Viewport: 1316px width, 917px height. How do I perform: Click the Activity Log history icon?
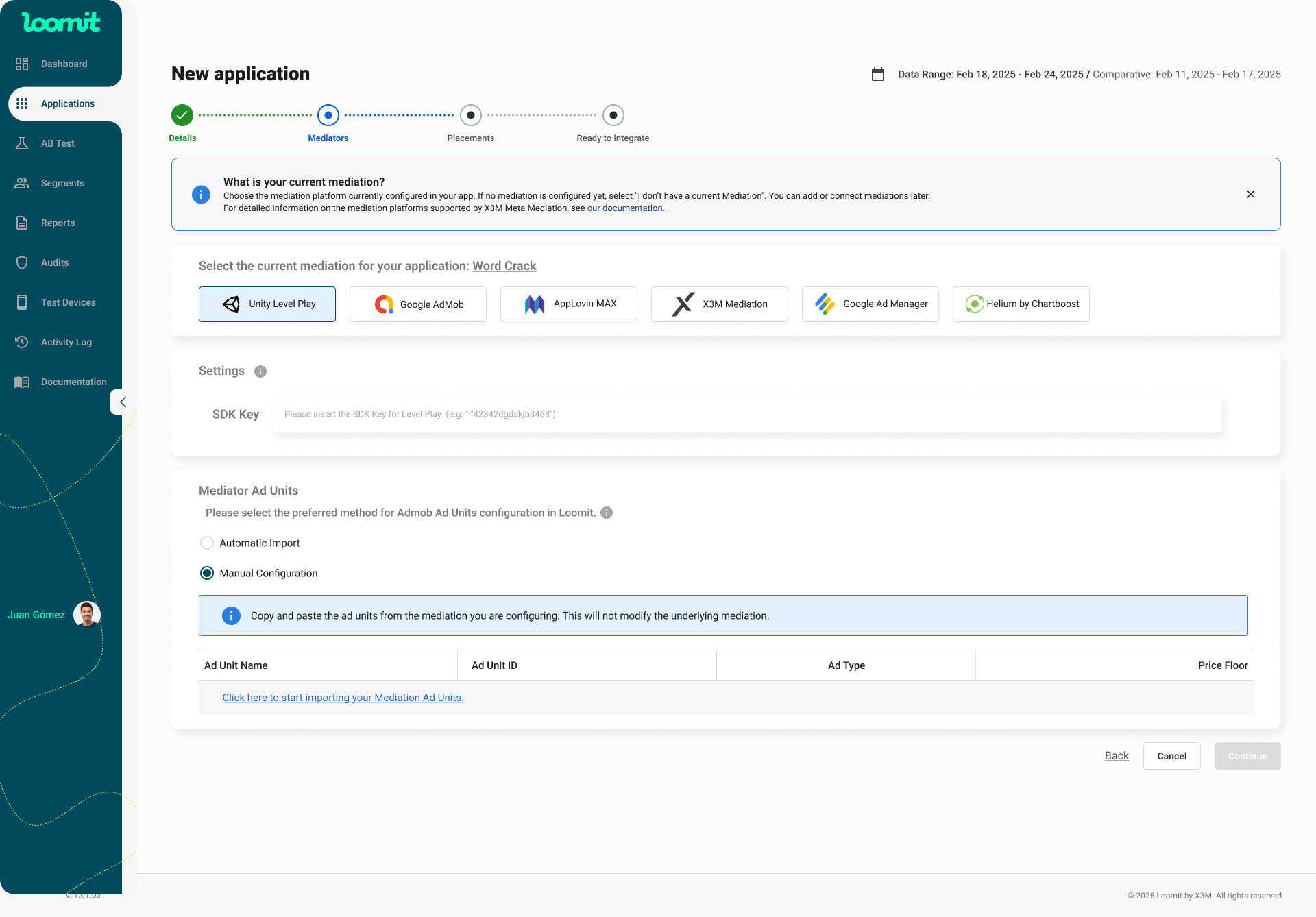click(22, 342)
